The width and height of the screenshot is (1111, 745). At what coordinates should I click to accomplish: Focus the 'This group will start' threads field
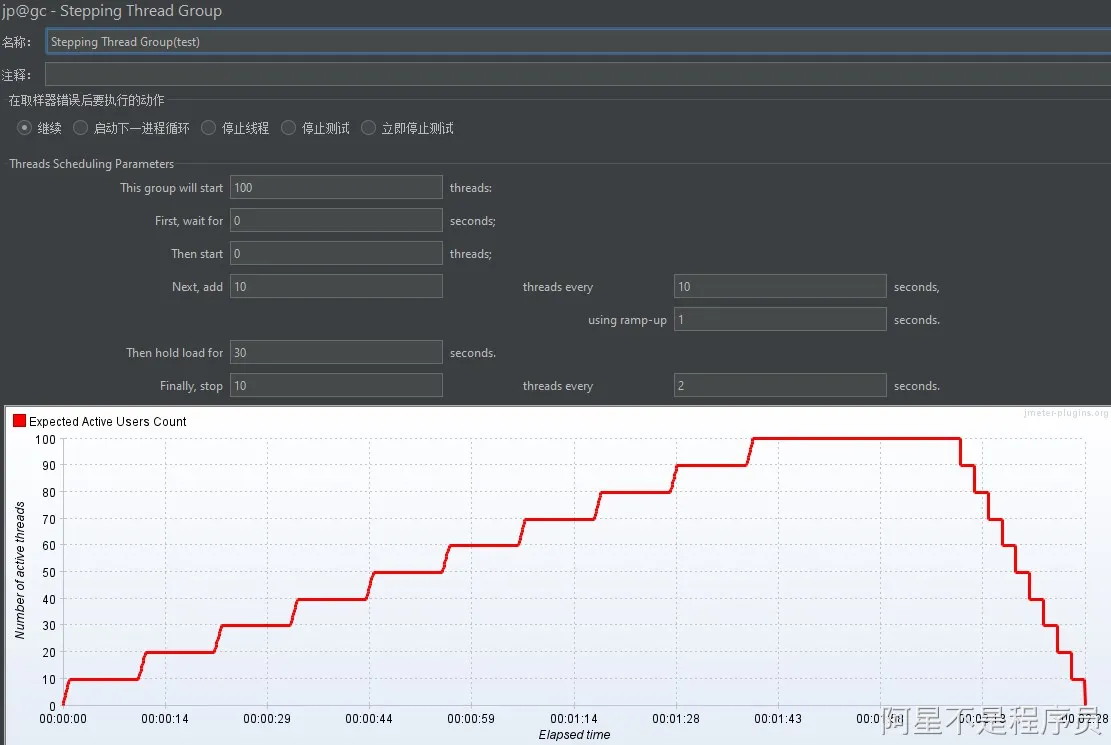tap(336, 188)
